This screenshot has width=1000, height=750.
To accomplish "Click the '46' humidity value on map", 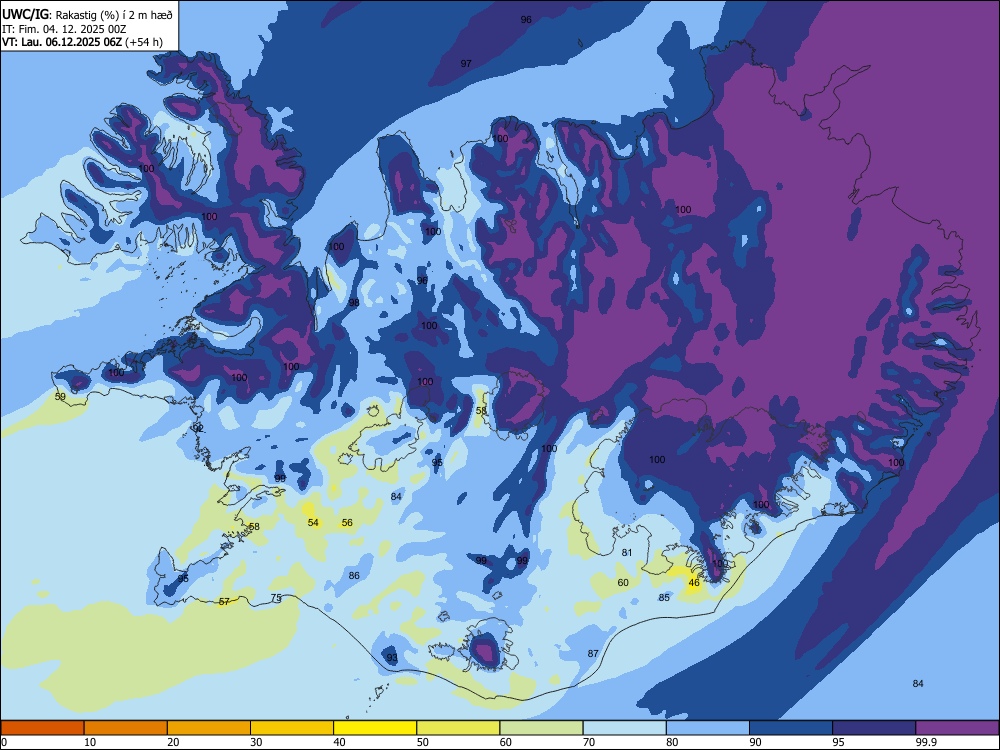I will click(694, 582).
